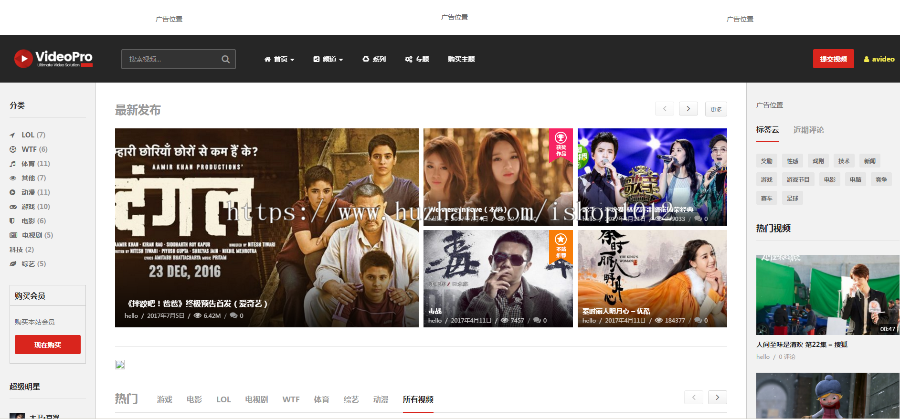Click the search magnifier icon
Image resolution: width=900 pixels, height=419 pixels.
[226, 59]
